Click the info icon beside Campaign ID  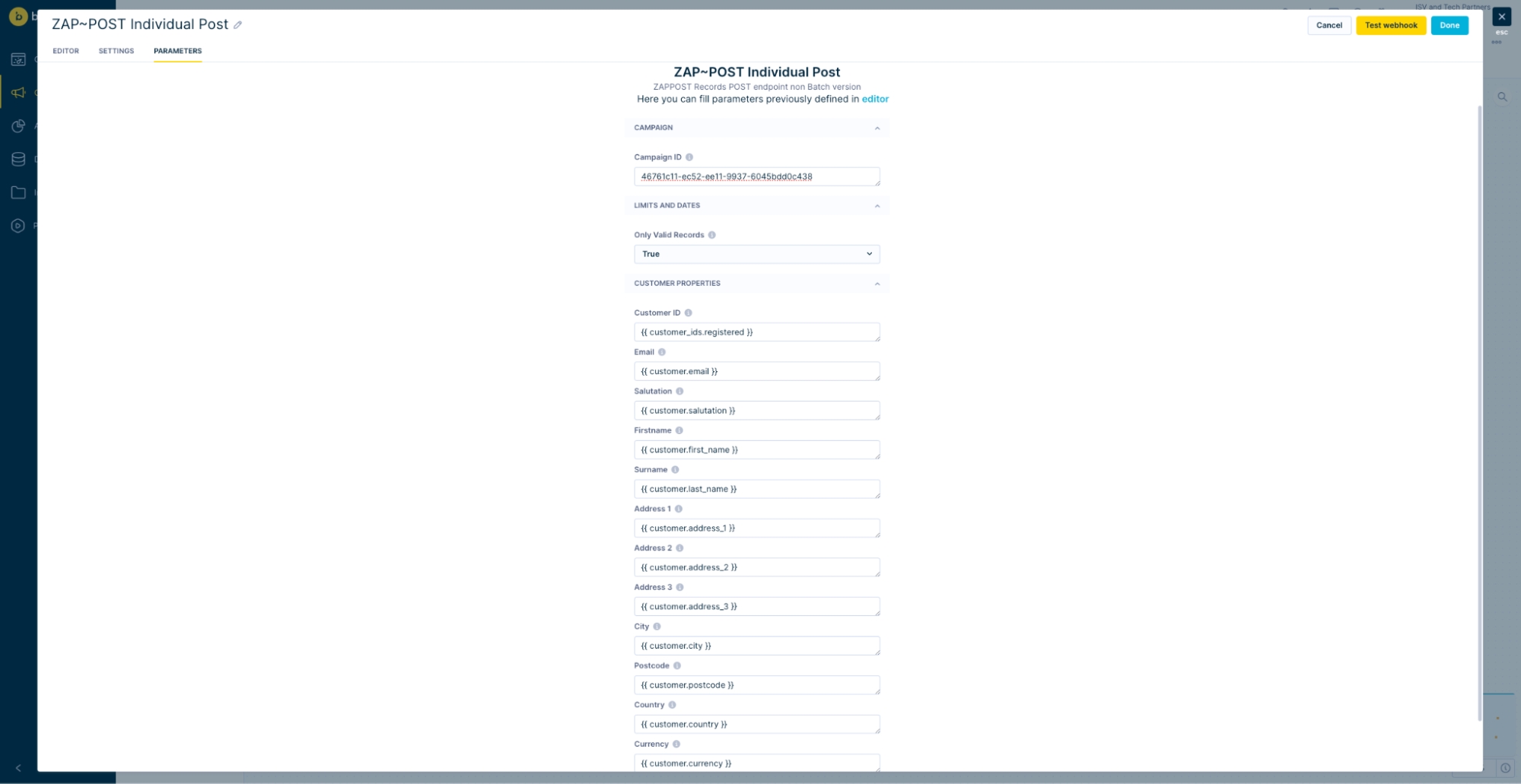coord(689,157)
